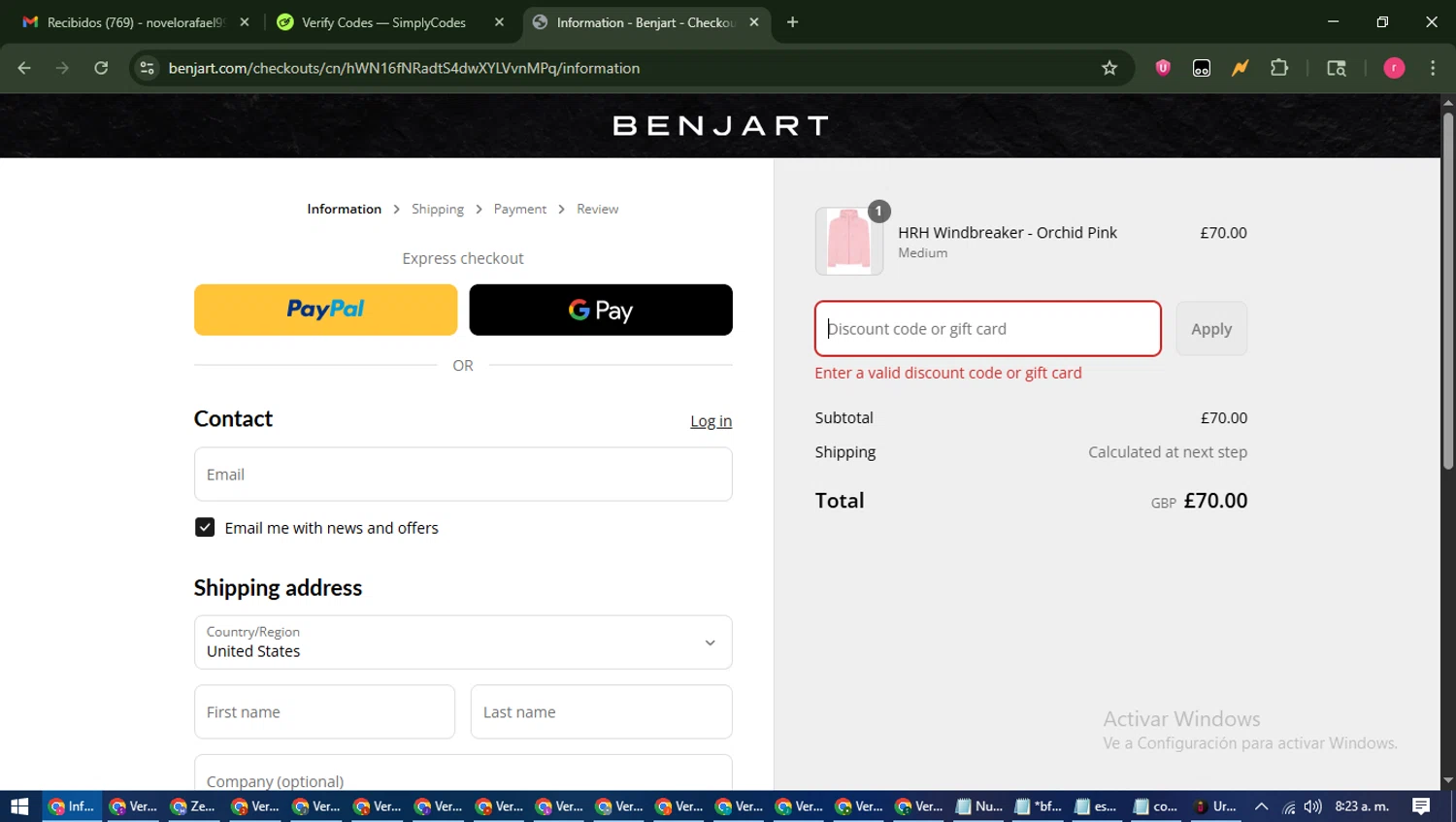
Task: Click the orange lightning extension icon
Action: point(1241,68)
